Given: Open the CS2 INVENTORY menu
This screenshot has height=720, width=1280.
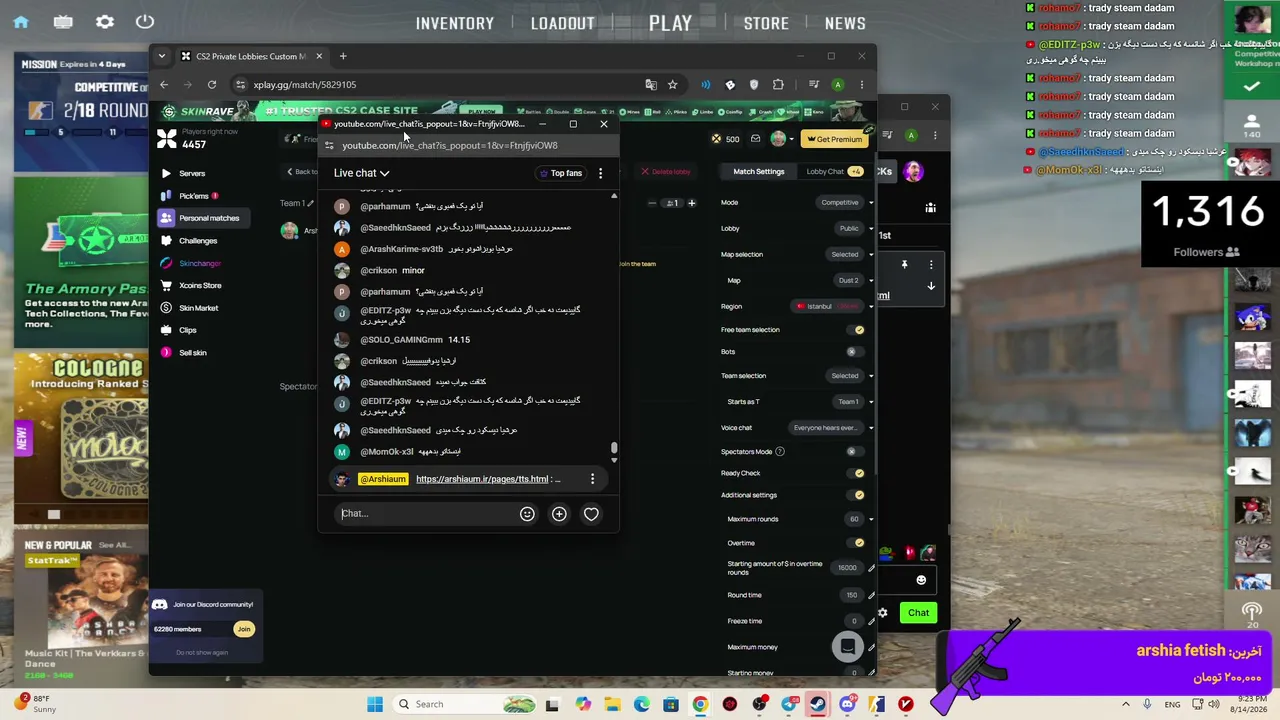Looking at the screenshot, I should [x=455, y=23].
